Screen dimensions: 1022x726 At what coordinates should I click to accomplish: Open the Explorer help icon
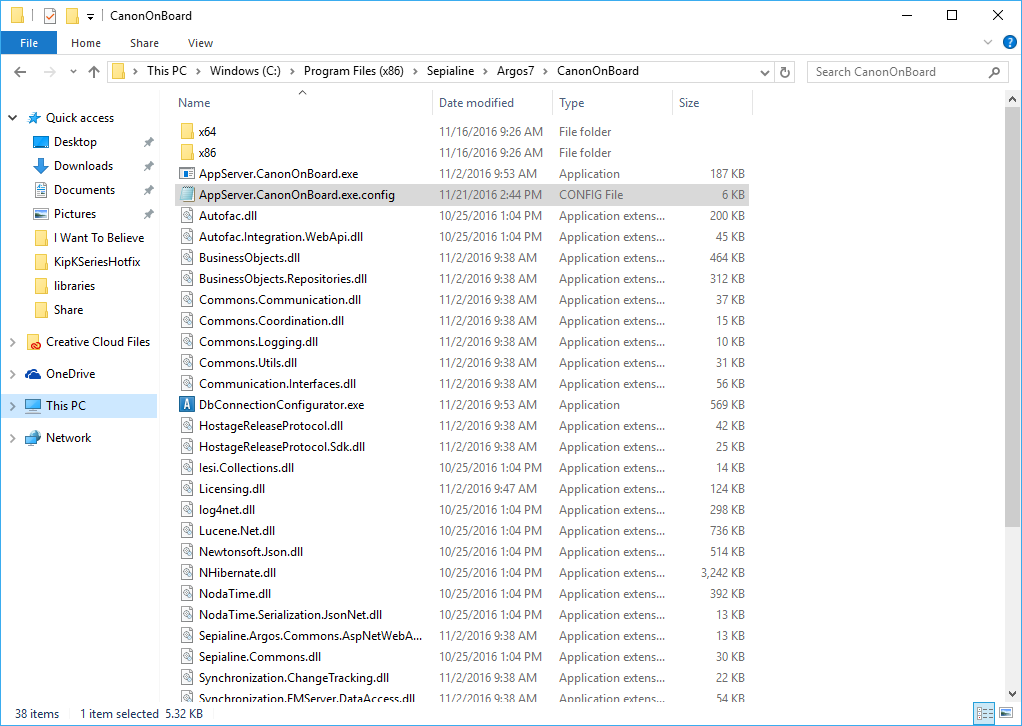tap(1009, 43)
